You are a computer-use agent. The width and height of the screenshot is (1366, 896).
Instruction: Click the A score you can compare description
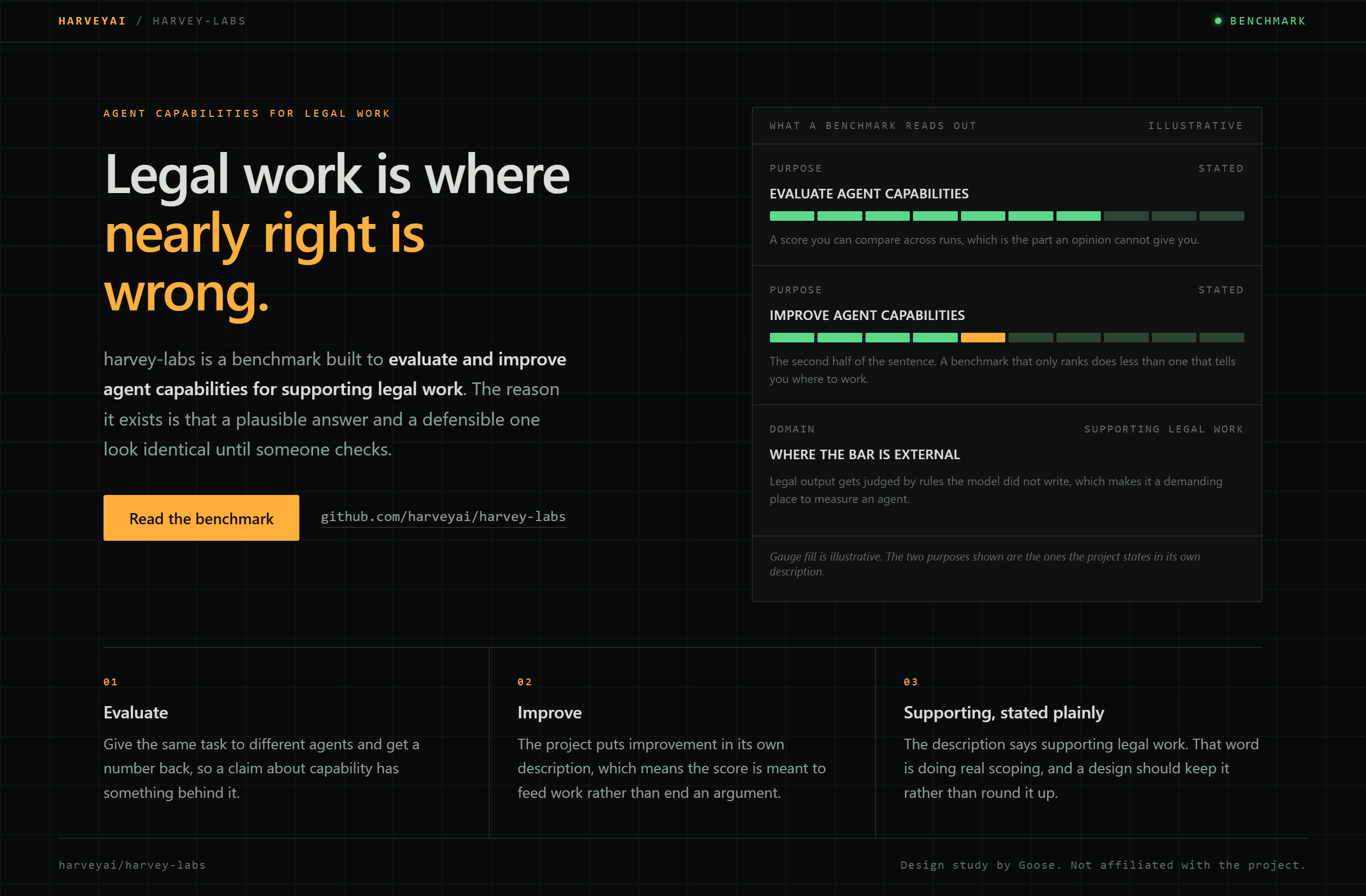984,240
